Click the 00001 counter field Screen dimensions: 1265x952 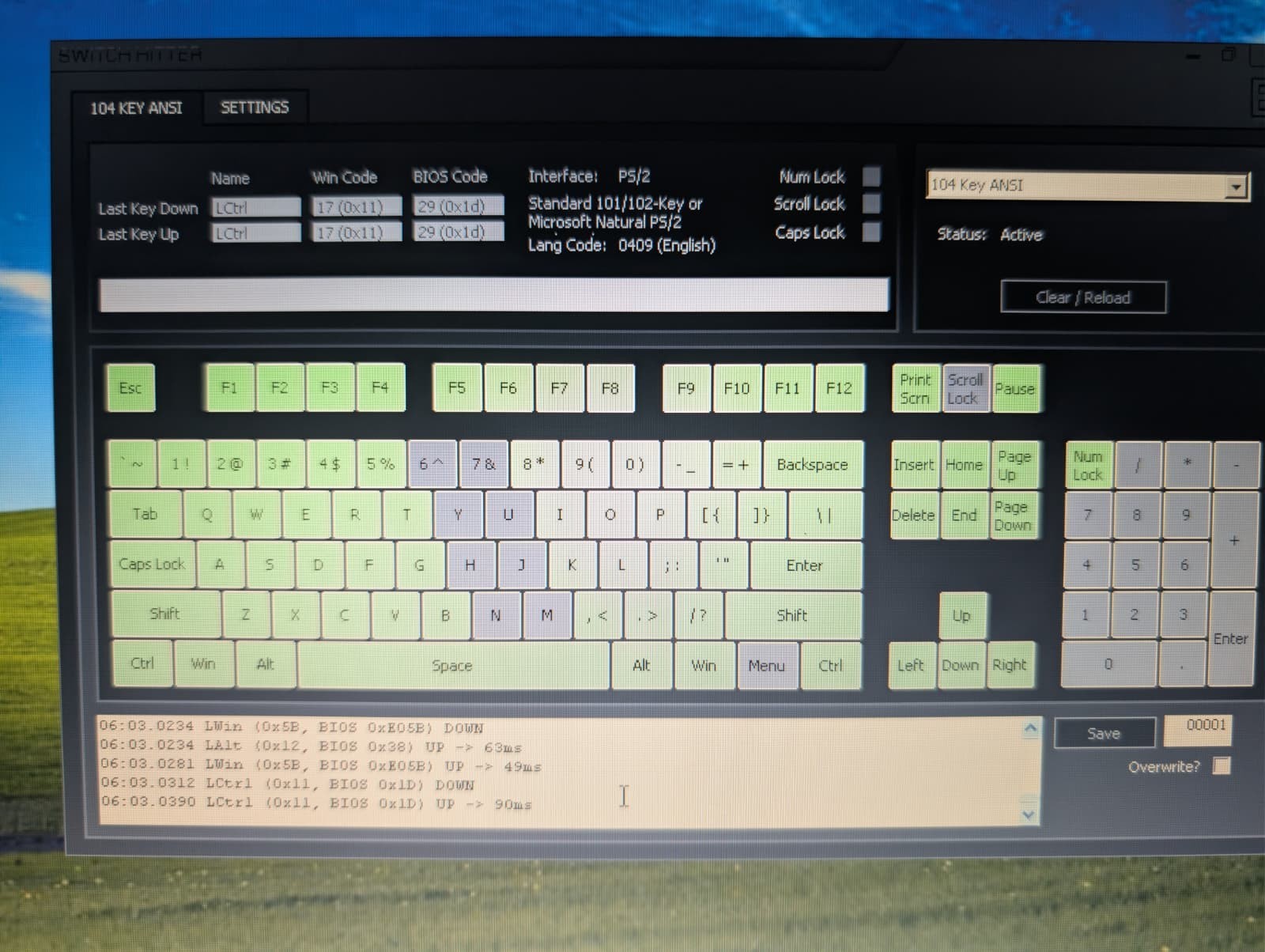(x=1197, y=731)
